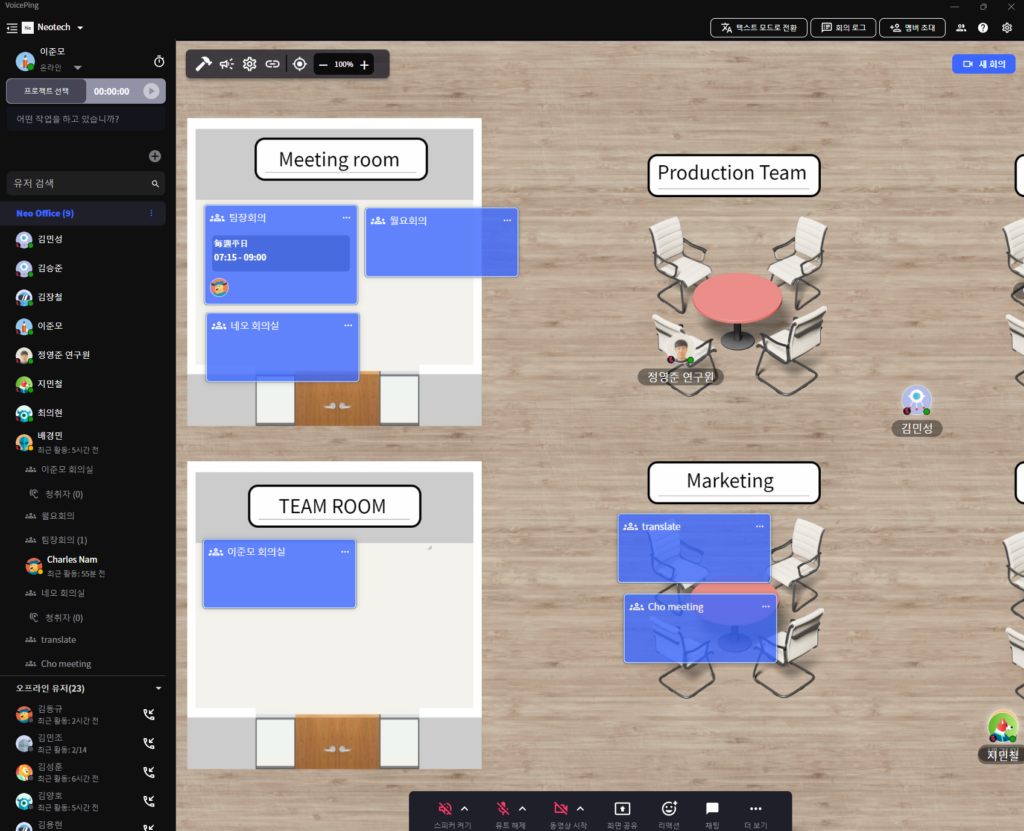Open the help question mark icon
The width and height of the screenshot is (1024, 831).
pos(983,28)
